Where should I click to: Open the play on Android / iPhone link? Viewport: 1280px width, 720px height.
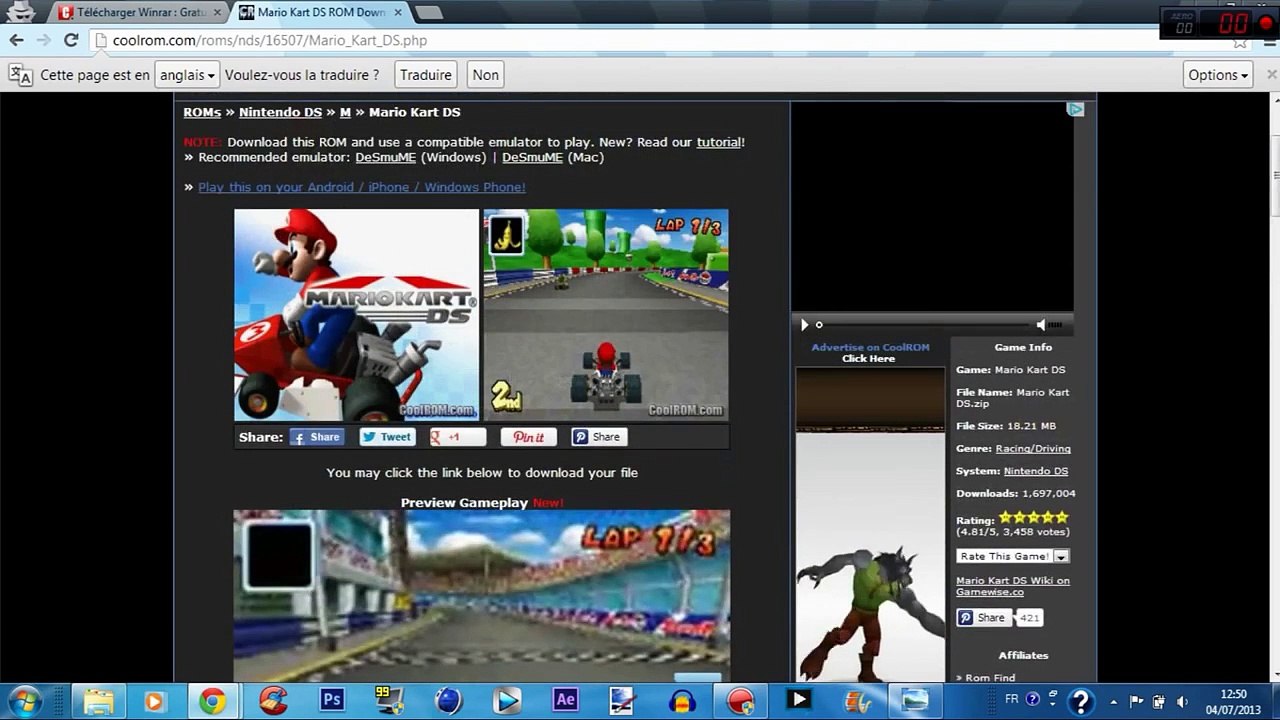361,187
